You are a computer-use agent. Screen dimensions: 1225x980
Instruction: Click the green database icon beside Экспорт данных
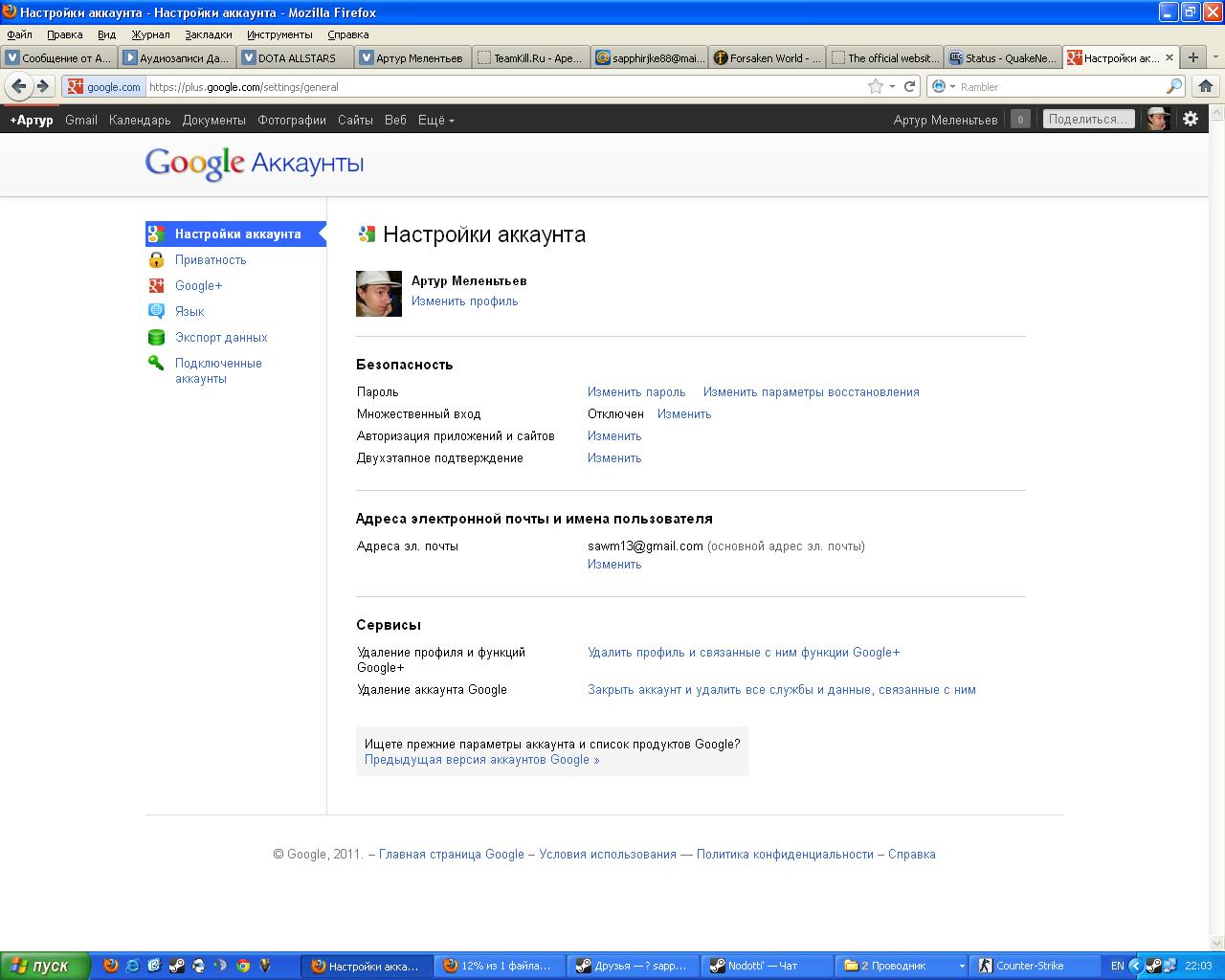(156, 337)
